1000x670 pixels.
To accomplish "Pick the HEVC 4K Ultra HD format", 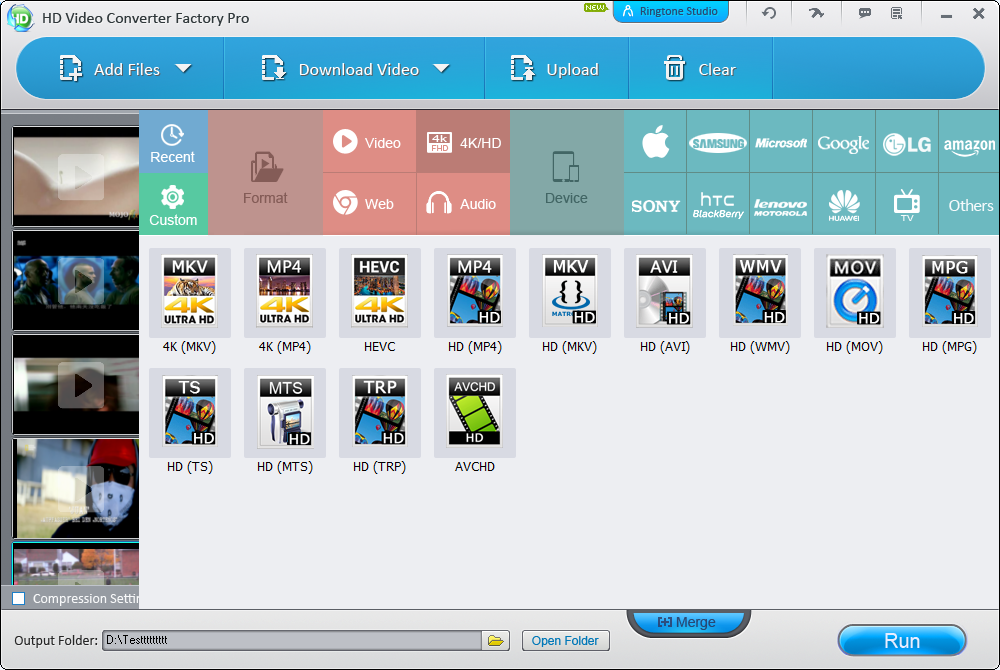I will (x=379, y=293).
